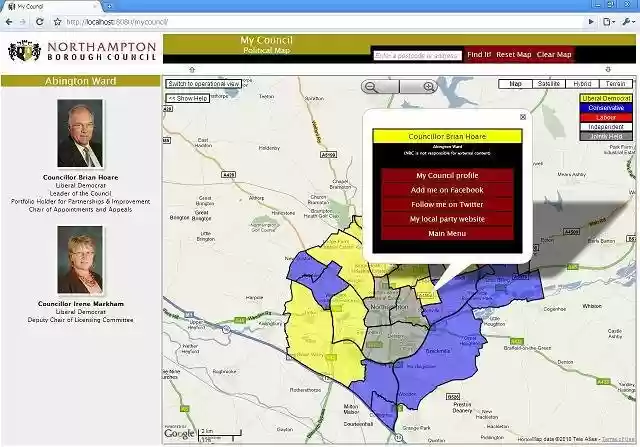Close the councillor info popup
Screen dimensions: 640x447
click(523, 117)
